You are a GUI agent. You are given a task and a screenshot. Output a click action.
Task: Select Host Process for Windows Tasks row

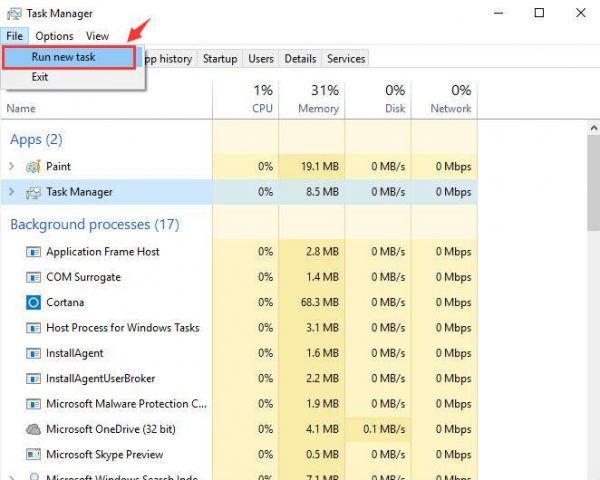tap(239, 328)
